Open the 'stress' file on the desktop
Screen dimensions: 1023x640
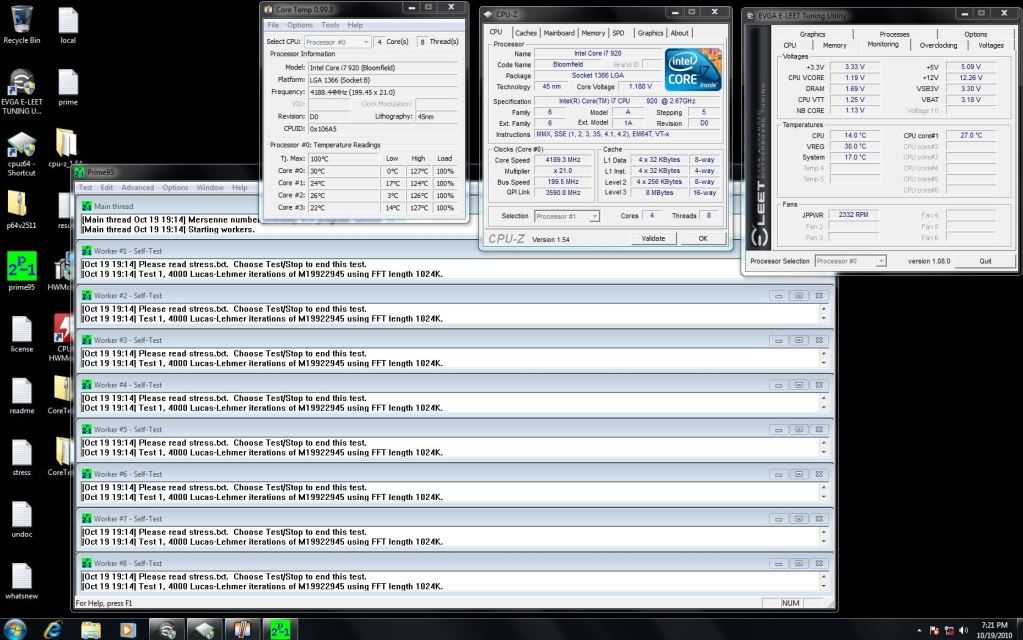[22, 457]
